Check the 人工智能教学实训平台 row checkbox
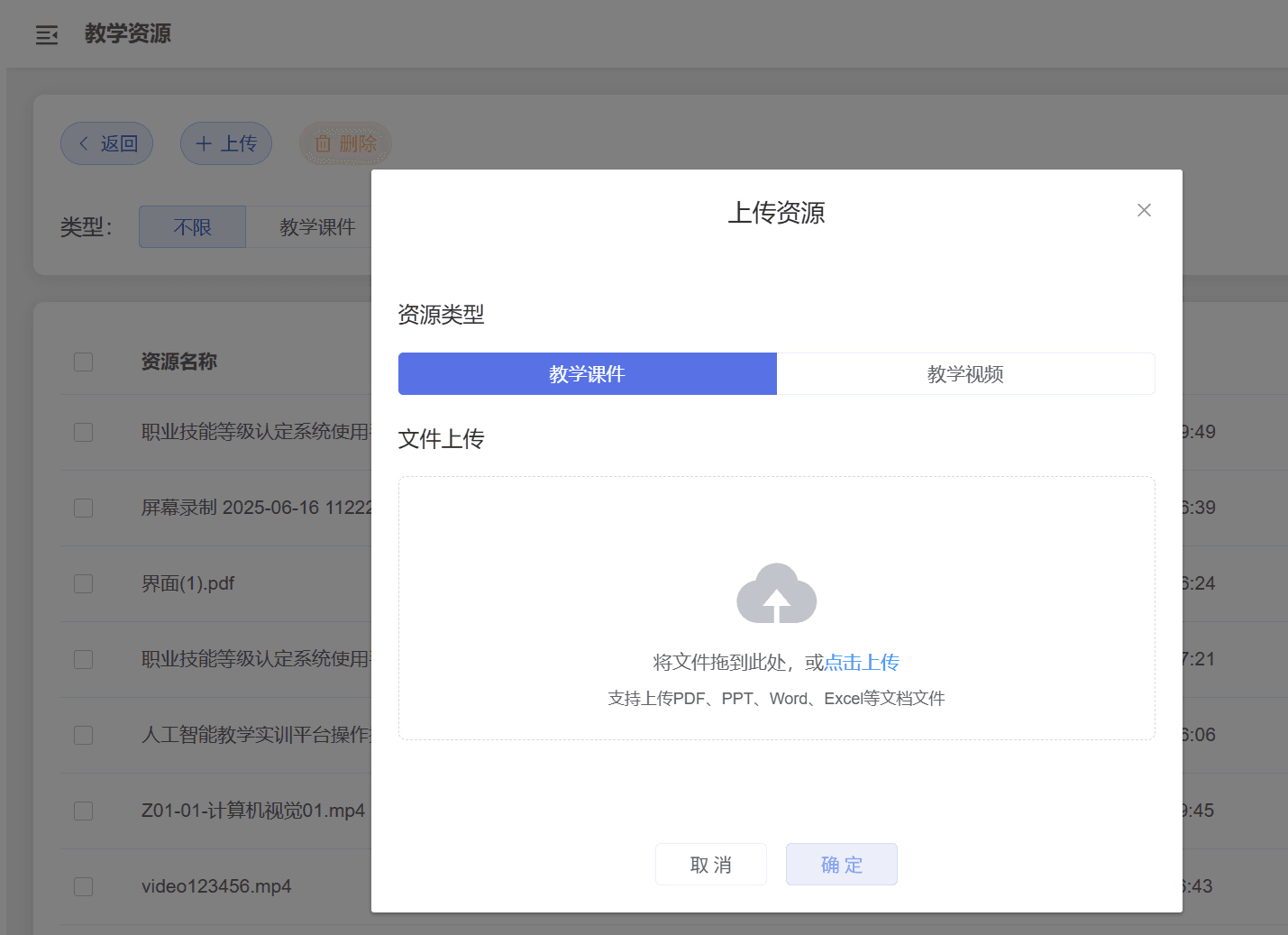1288x935 pixels. pyautogui.click(x=84, y=735)
